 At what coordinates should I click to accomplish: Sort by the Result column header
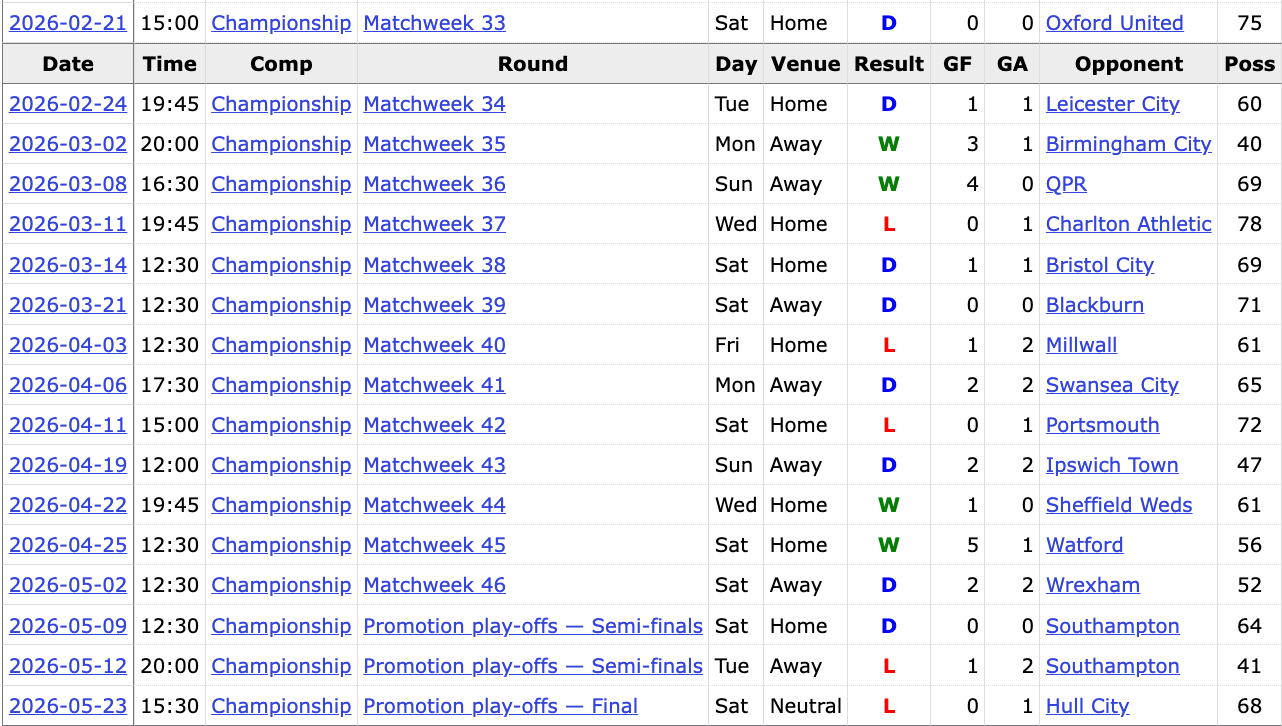889,64
